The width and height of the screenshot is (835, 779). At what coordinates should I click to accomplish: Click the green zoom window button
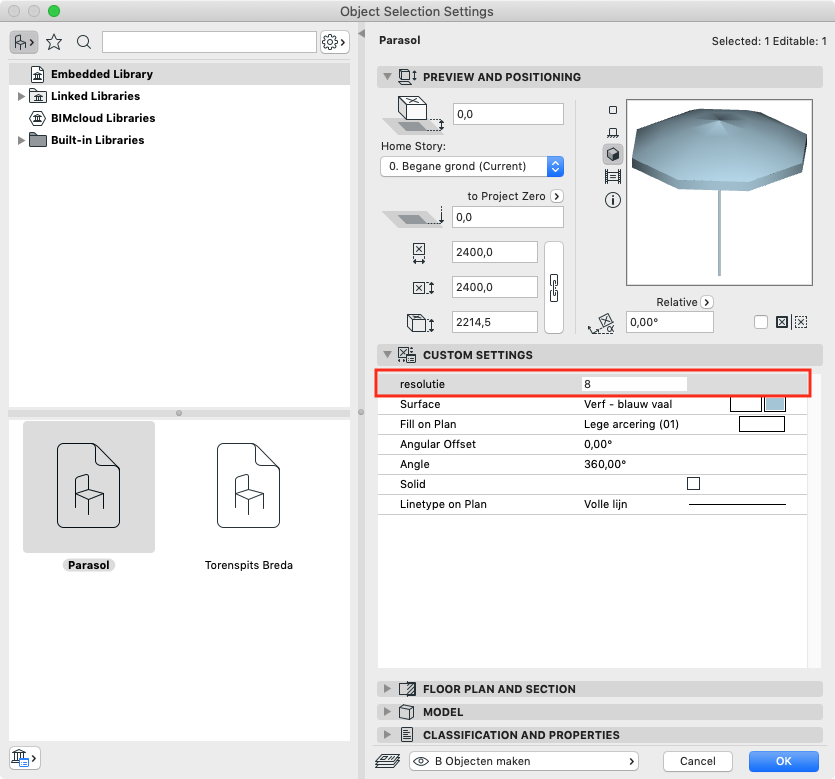click(54, 11)
